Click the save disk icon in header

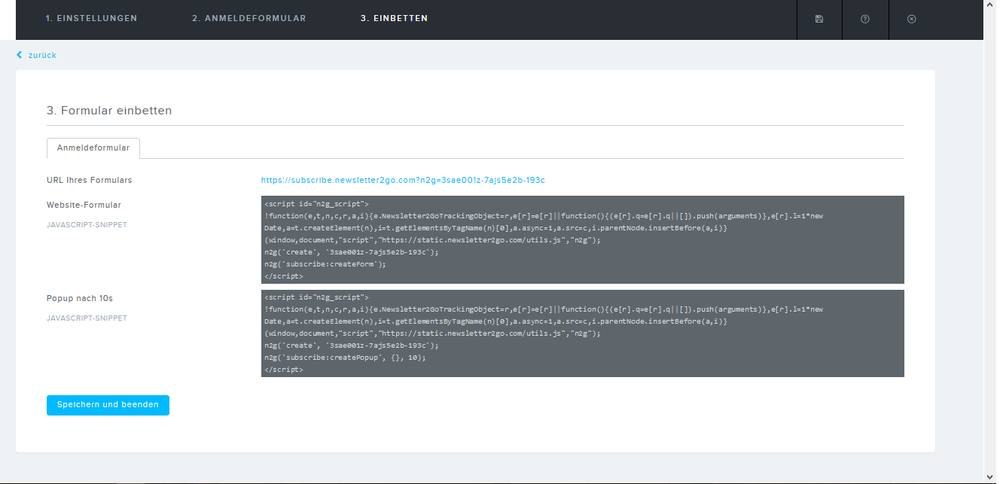[819, 19]
